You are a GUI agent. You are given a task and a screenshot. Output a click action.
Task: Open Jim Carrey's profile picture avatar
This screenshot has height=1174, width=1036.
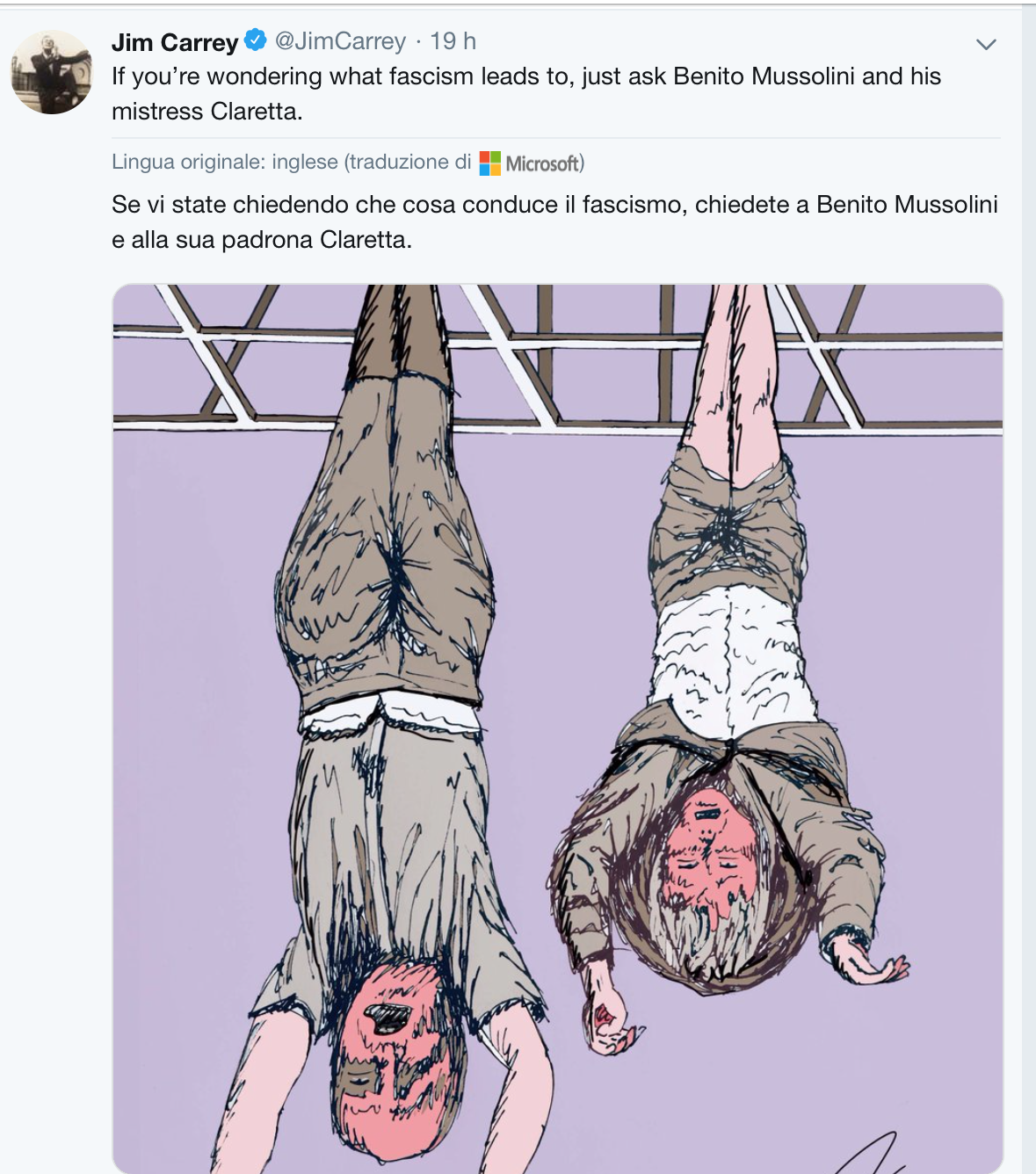52,72
